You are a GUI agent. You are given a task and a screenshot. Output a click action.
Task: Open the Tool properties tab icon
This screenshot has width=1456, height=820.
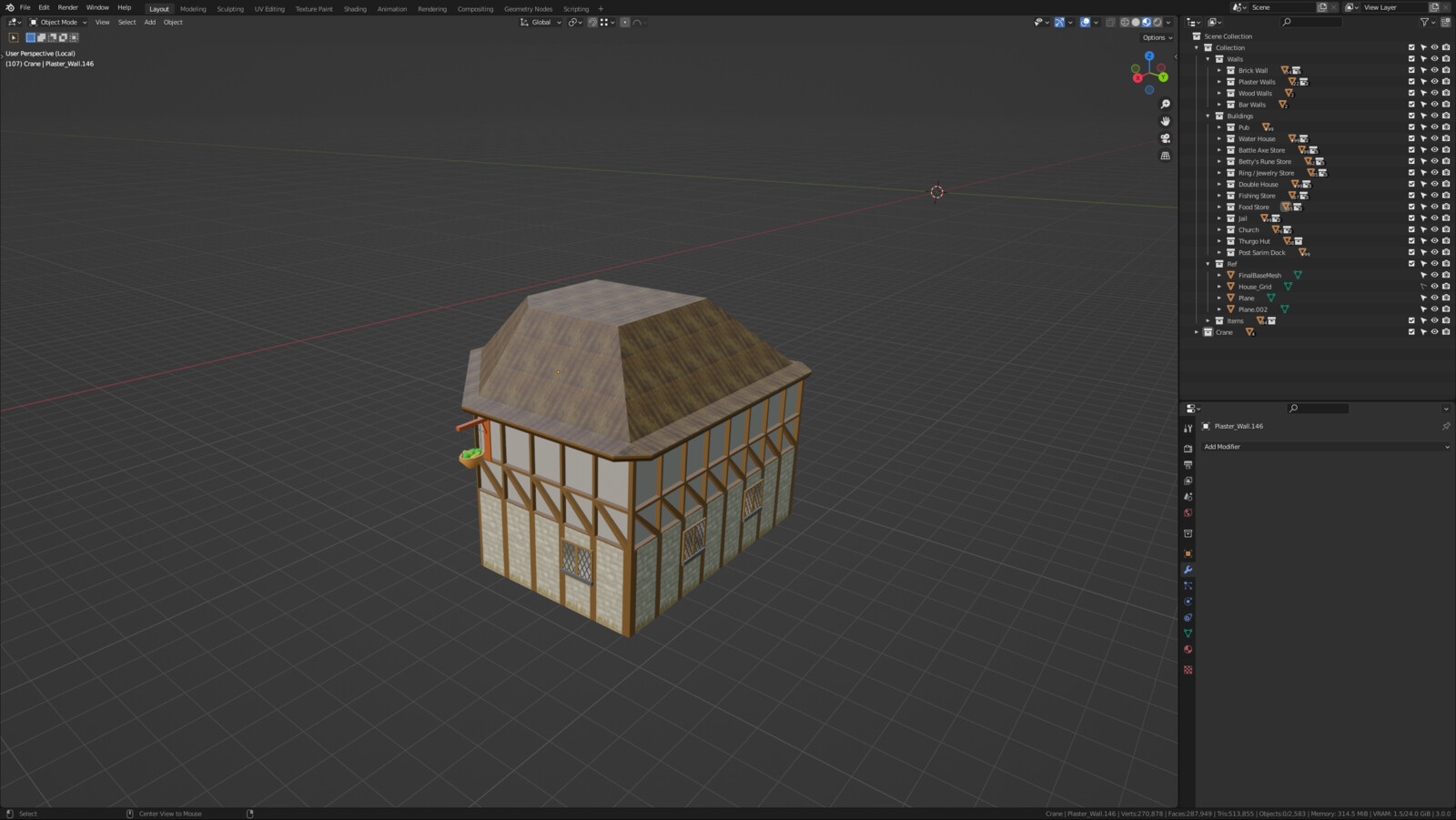pyautogui.click(x=1188, y=428)
